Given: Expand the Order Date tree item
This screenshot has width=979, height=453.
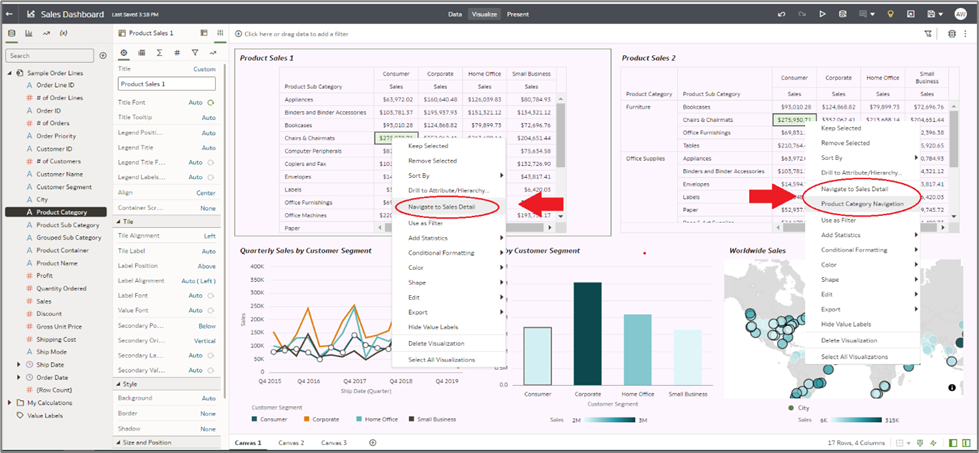Looking at the screenshot, I should point(18,378).
